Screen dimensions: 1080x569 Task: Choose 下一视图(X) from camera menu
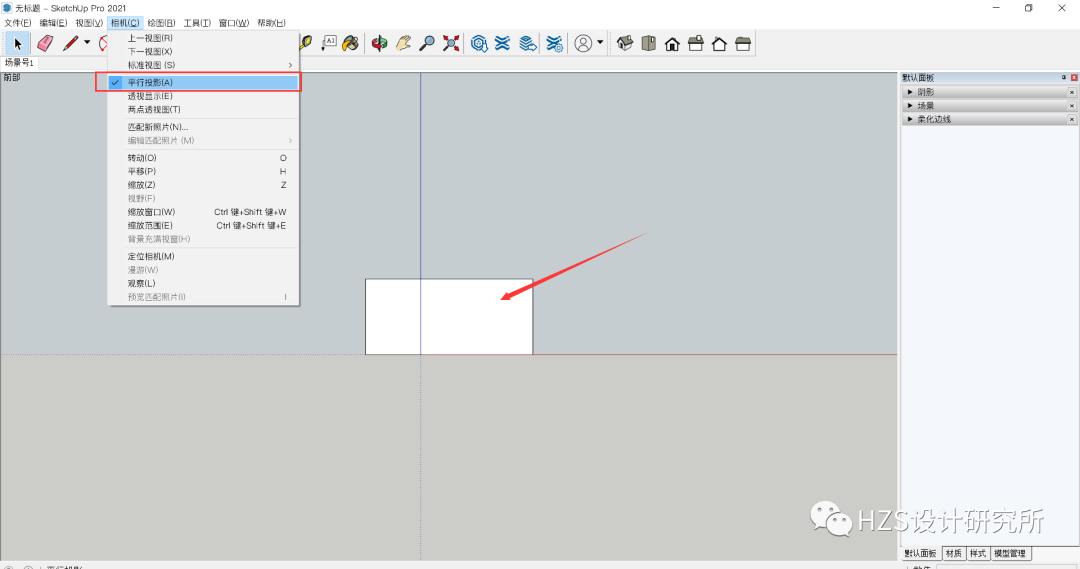pos(203,52)
